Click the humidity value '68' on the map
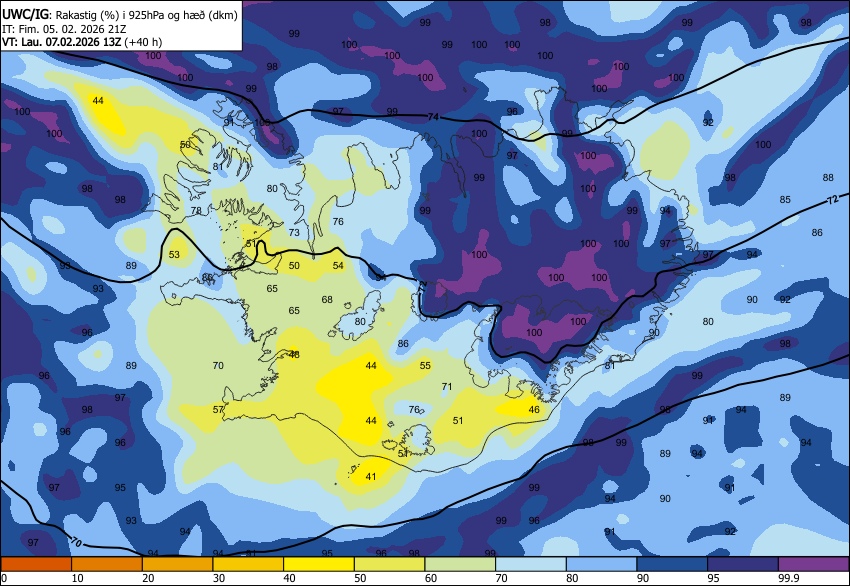The image size is (850, 586). [x=327, y=299]
